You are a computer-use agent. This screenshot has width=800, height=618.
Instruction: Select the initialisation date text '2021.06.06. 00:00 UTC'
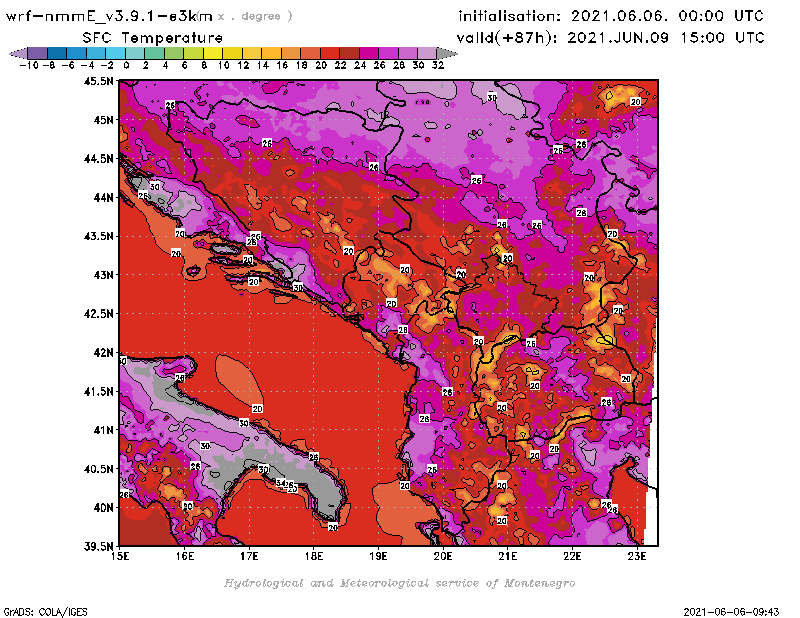667,16
